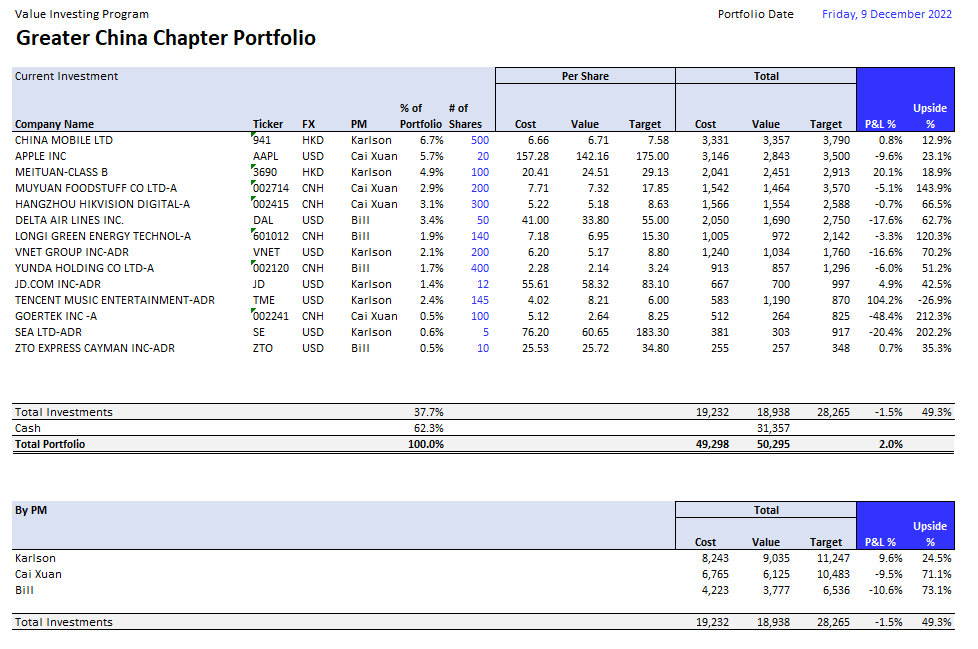Click ticker cell '601012'

pos(271,236)
